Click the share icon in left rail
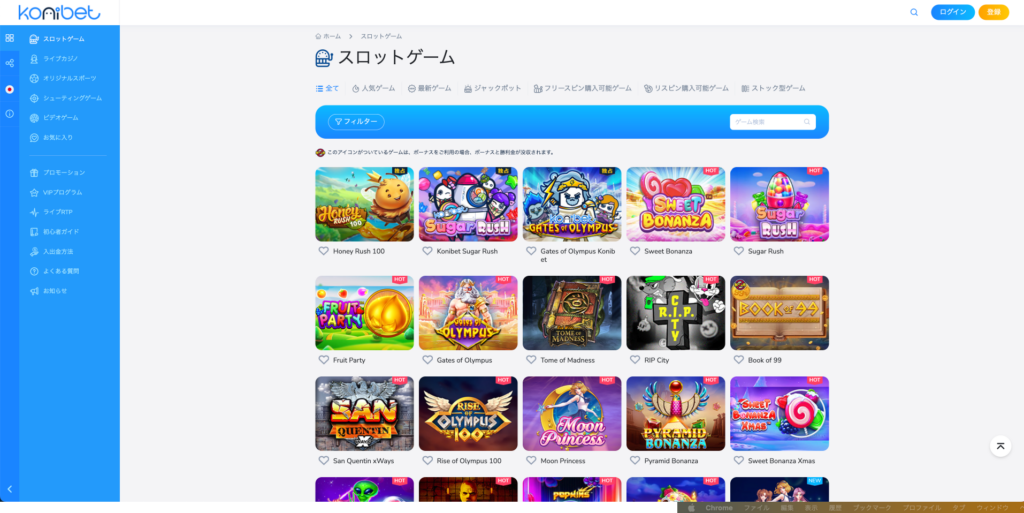 click(x=9, y=63)
